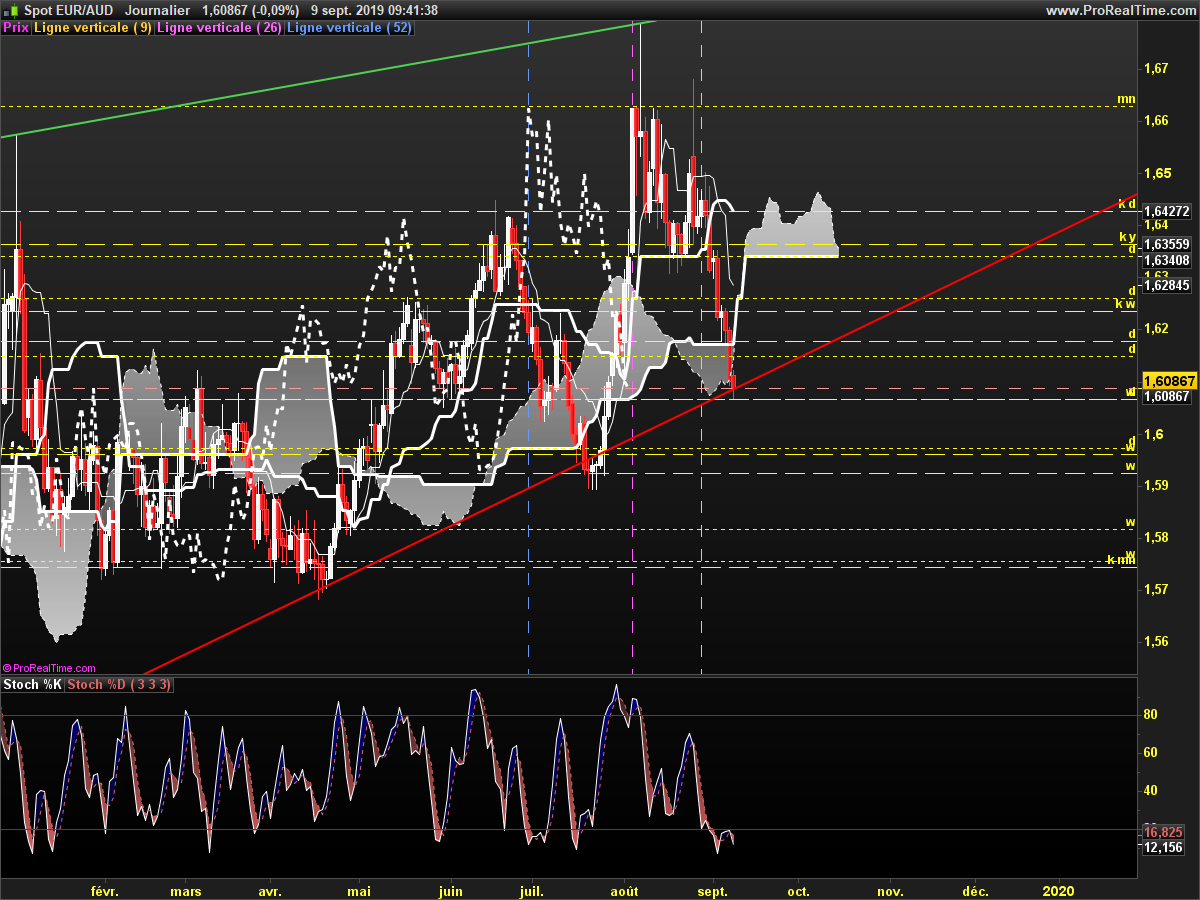Viewport: 1200px width, 900px height.
Task: Click the nov. label on the time axis
Action: 890,890
